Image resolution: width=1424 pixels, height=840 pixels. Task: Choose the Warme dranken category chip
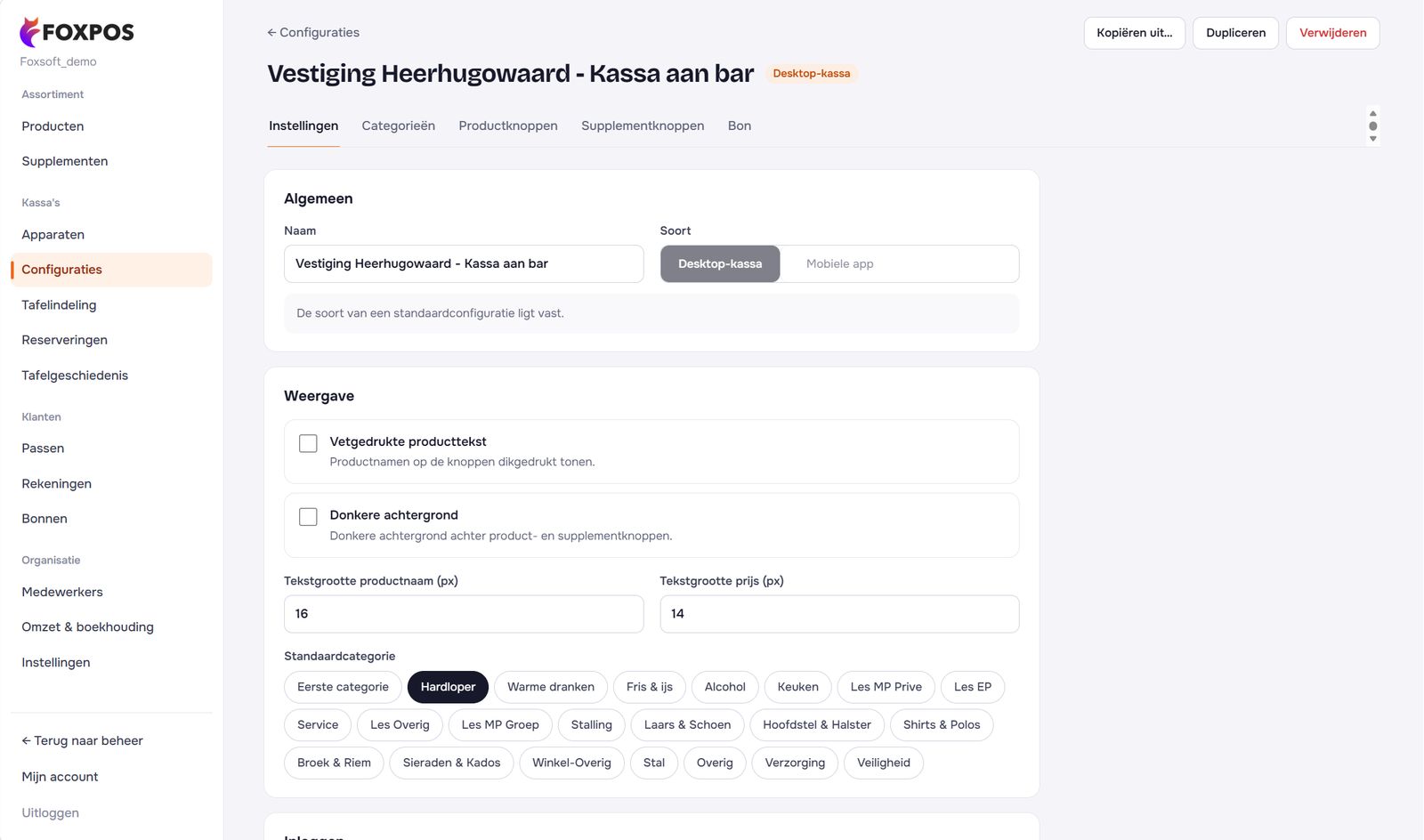(x=551, y=687)
